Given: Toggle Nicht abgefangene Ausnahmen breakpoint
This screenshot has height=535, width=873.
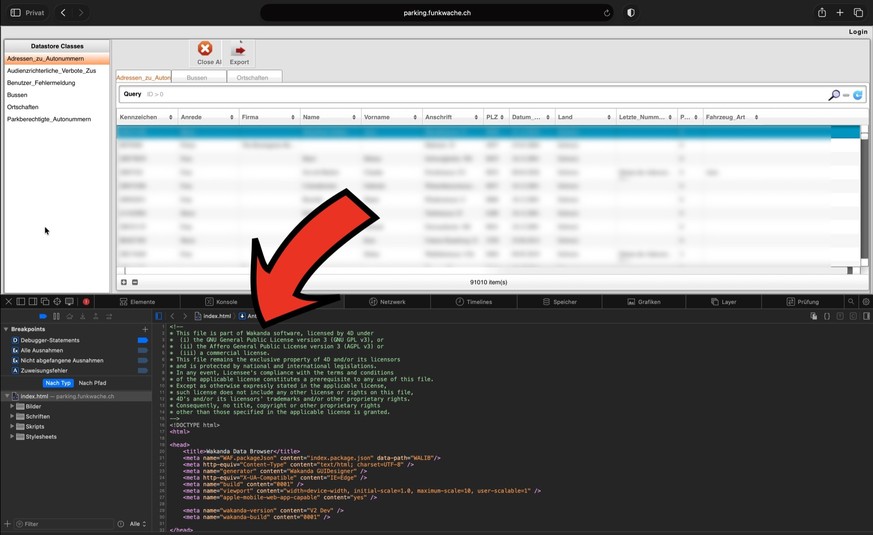Looking at the screenshot, I should (143, 360).
